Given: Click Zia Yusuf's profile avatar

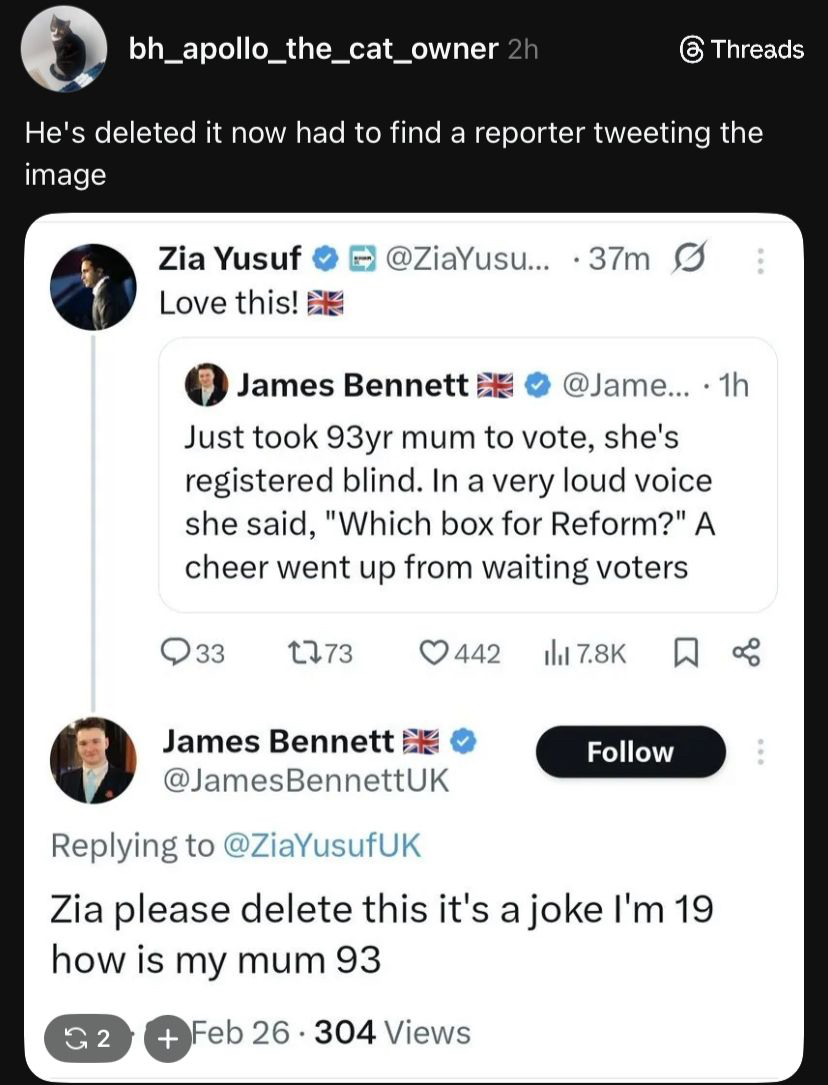Looking at the screenshot, I should (92, 287).
